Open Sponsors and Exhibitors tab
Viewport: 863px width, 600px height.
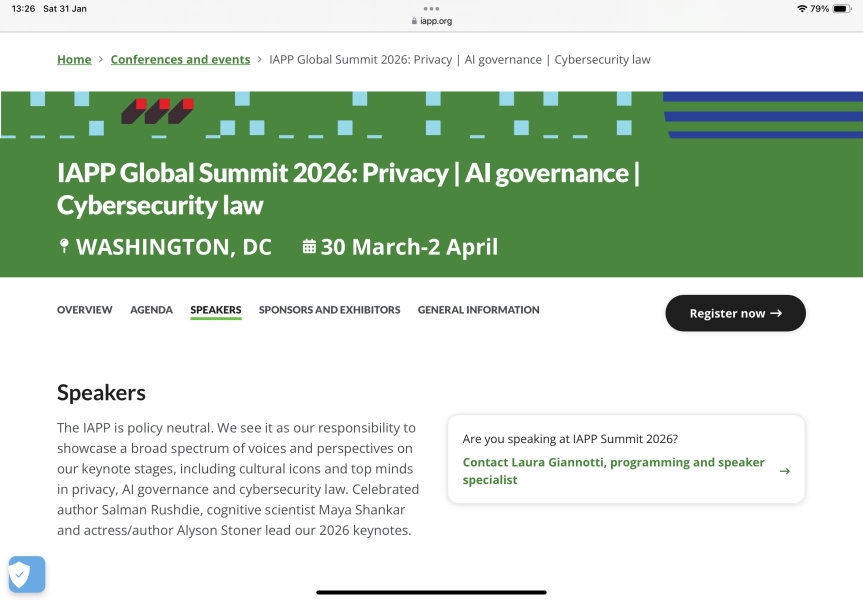click(330, 310)
